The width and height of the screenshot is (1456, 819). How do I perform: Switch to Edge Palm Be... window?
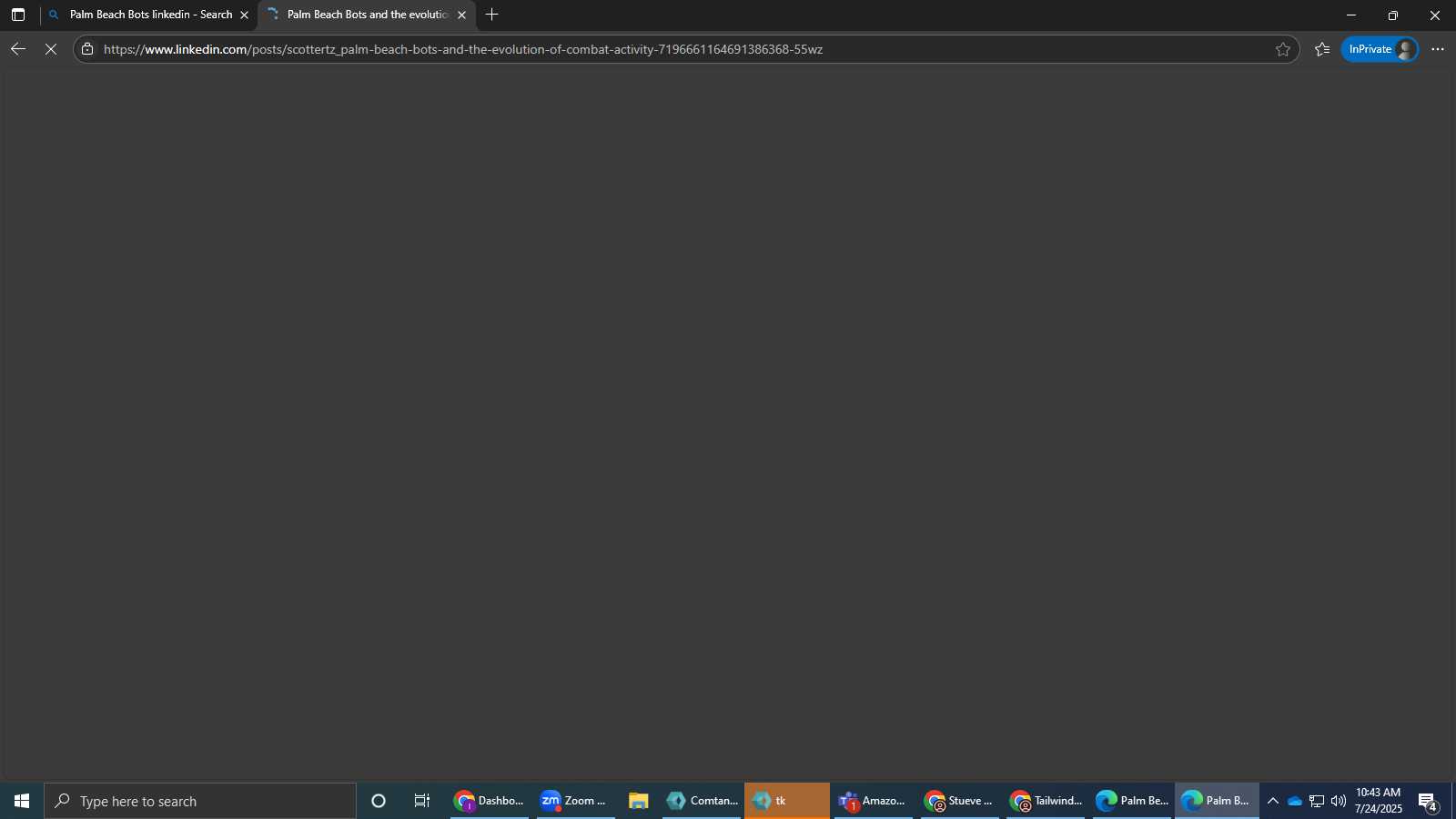click(x=1131, y=801)
